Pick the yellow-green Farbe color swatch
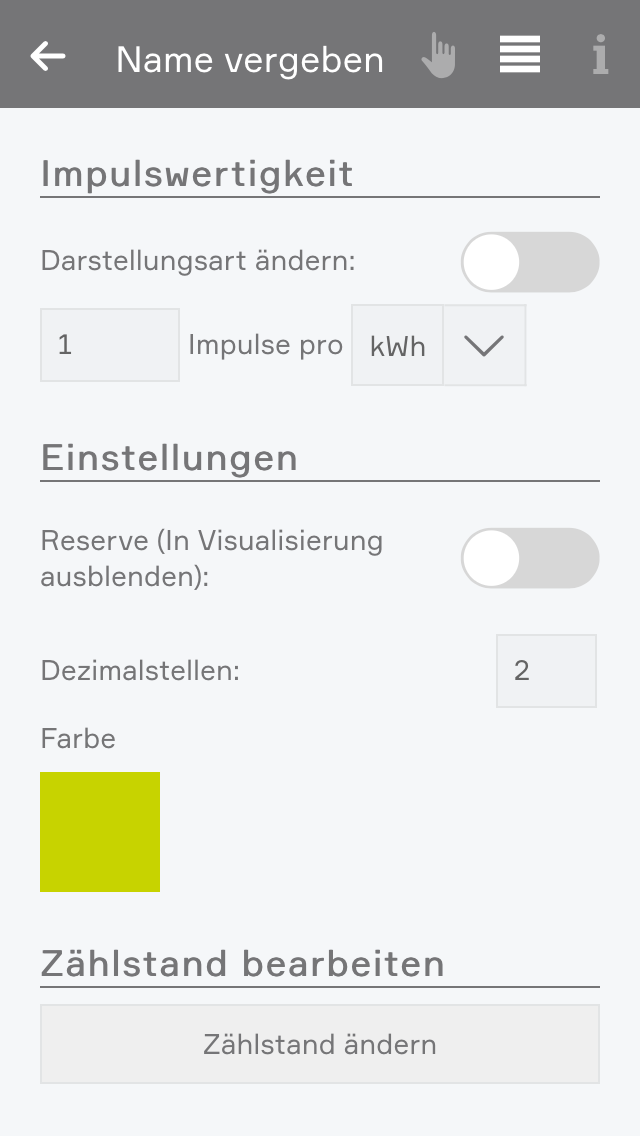This screenshot has height=1136, width=640. [x=100, y=832]
